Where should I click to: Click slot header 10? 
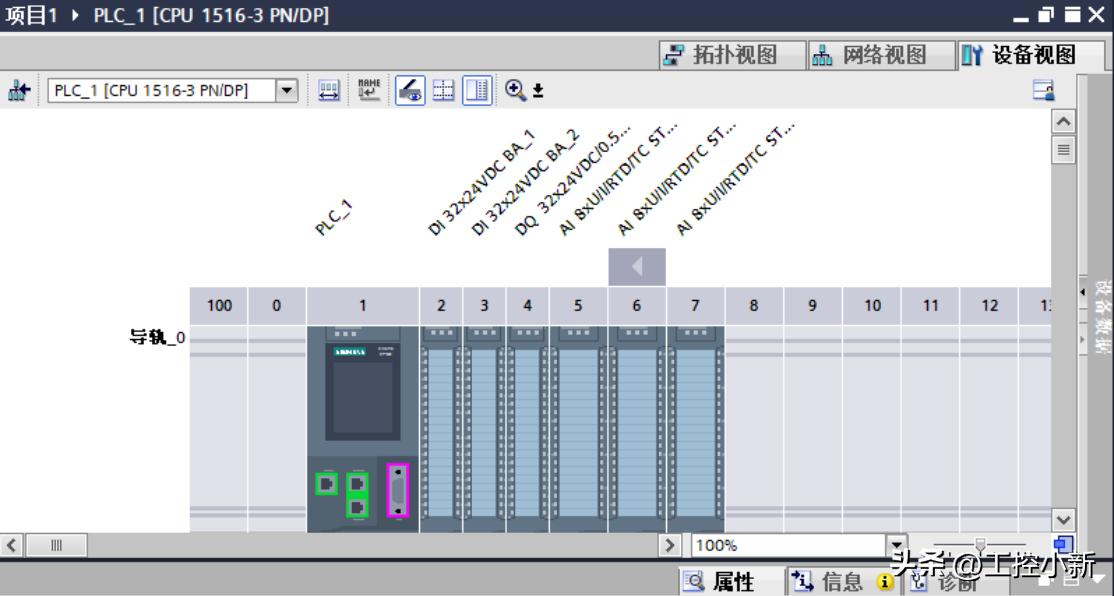[x=872, y=305]
